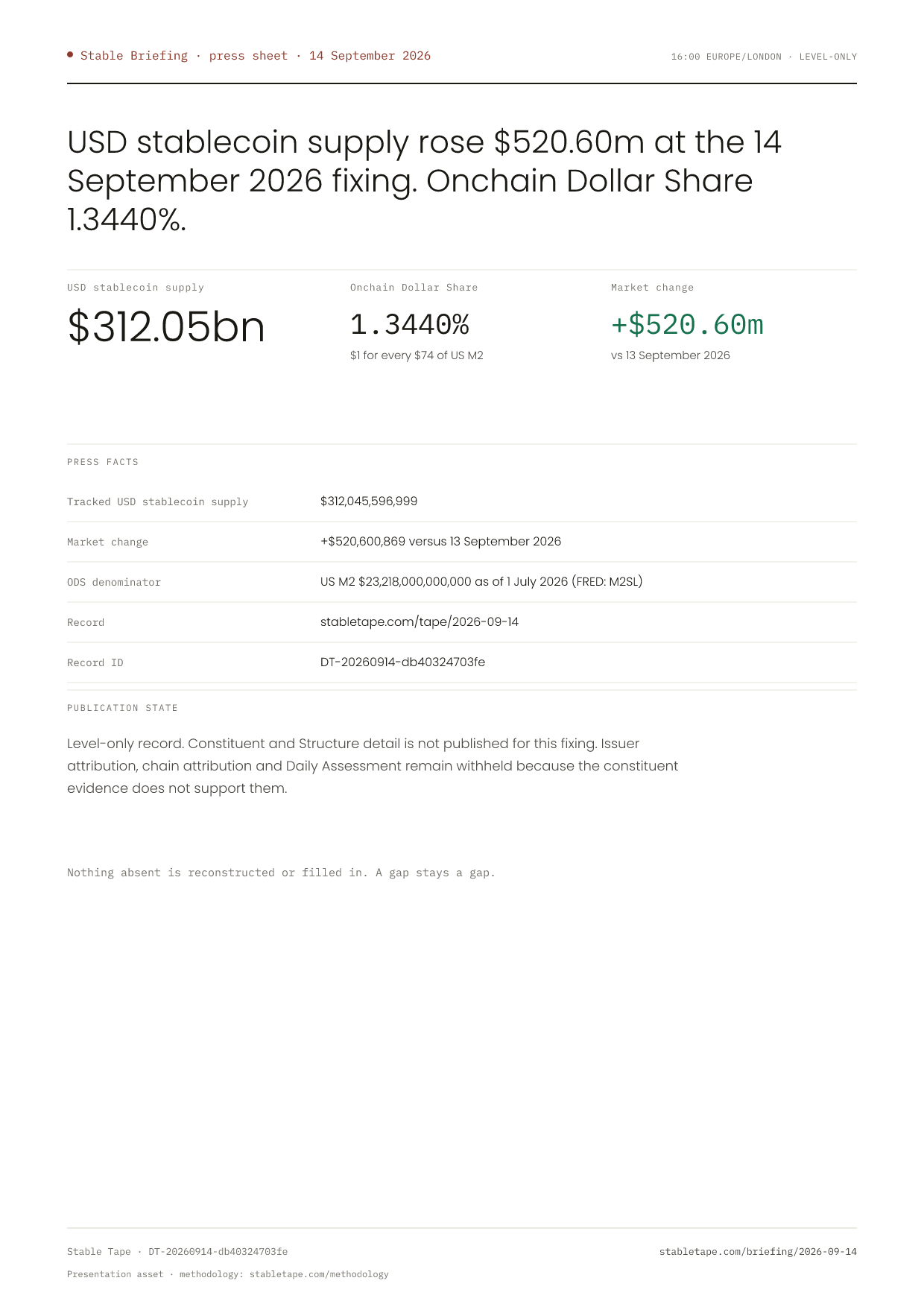Open the stabletape.com/briefing/2026-09-14 footer link
Screen dimensions: 924x1307
pyautogui.click(x=758, y=1252)
